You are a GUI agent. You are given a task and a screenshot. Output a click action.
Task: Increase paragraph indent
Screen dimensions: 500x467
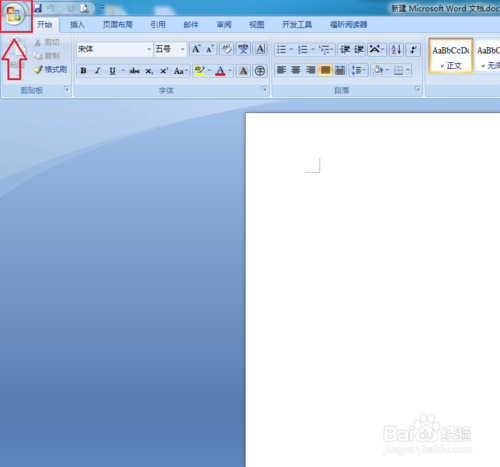pos(359,50)
